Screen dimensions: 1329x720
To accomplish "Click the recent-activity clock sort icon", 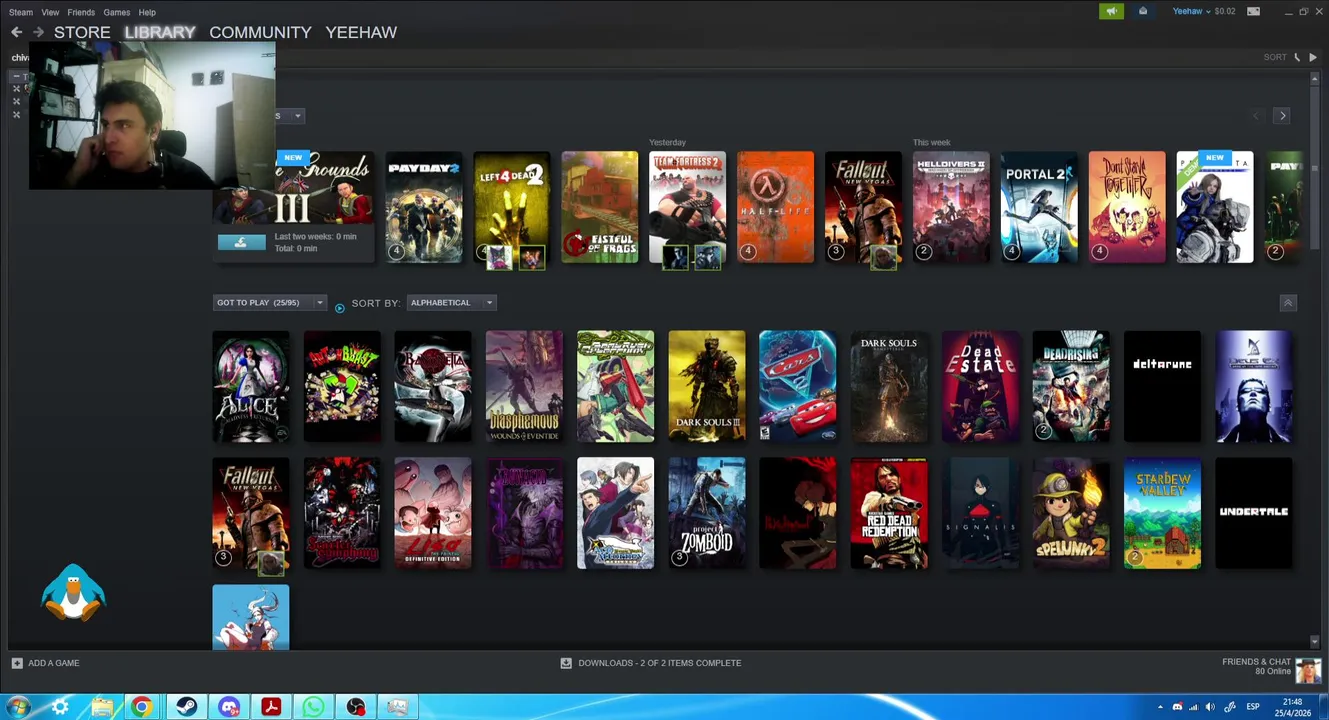I will tap(1298, 57).
